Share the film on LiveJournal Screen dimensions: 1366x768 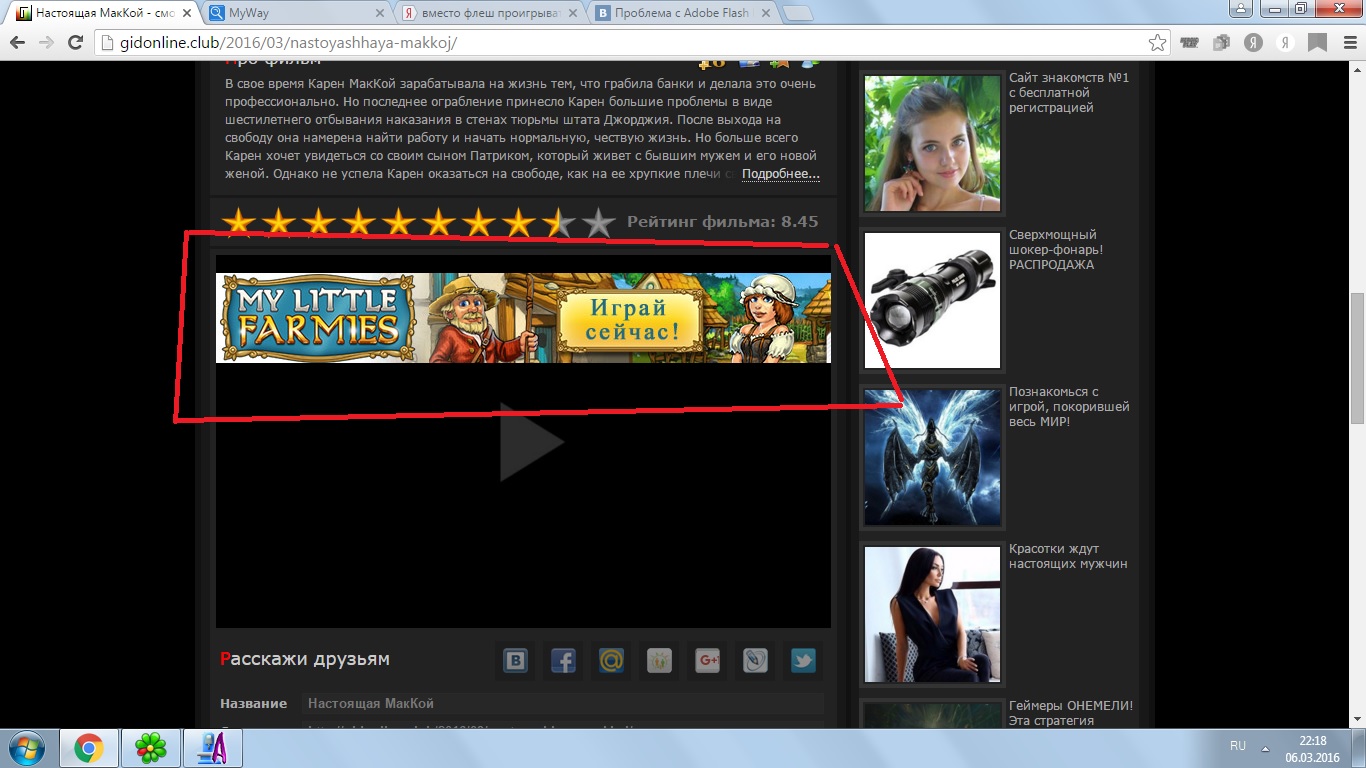pos(755,660)
